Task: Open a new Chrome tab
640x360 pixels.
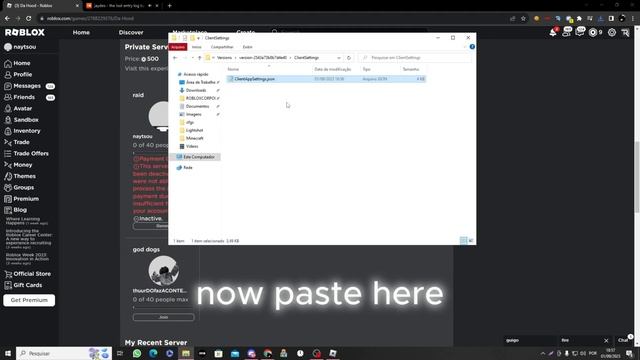Action: click(169, 6)
